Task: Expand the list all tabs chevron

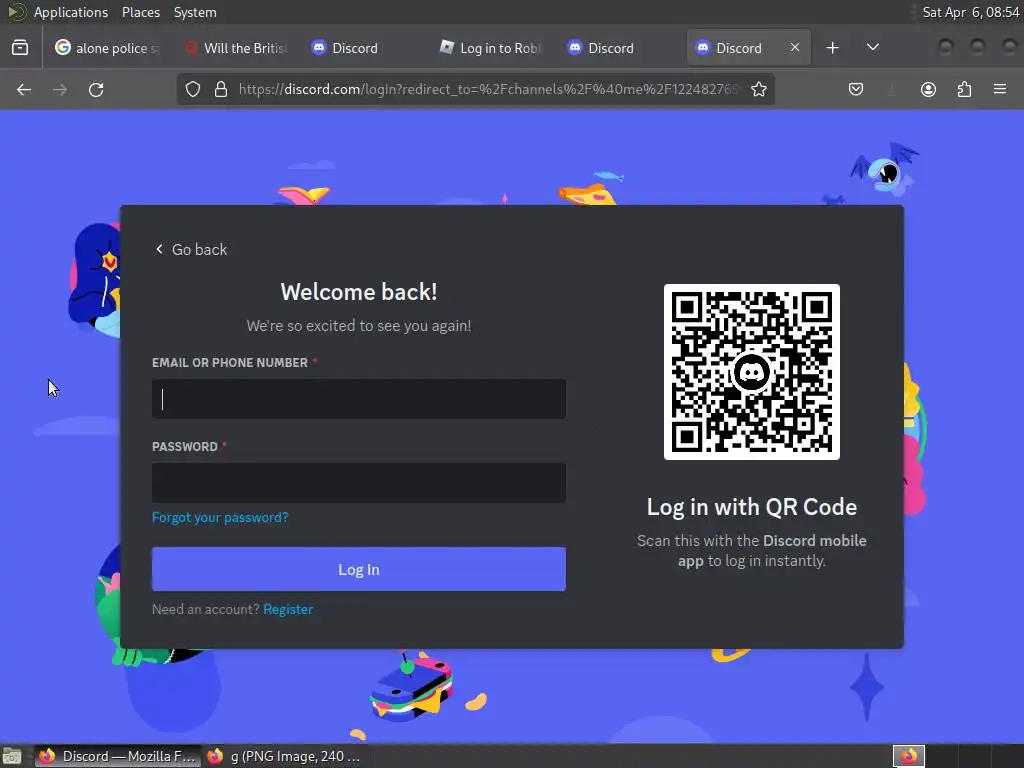Action: (872, 48)
